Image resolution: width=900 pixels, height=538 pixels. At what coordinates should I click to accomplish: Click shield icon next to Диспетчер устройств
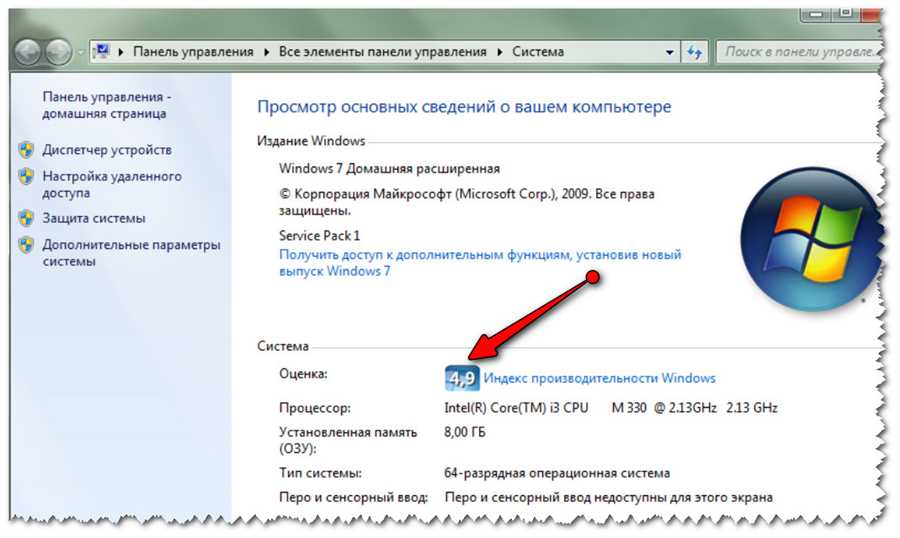(26, 150)
